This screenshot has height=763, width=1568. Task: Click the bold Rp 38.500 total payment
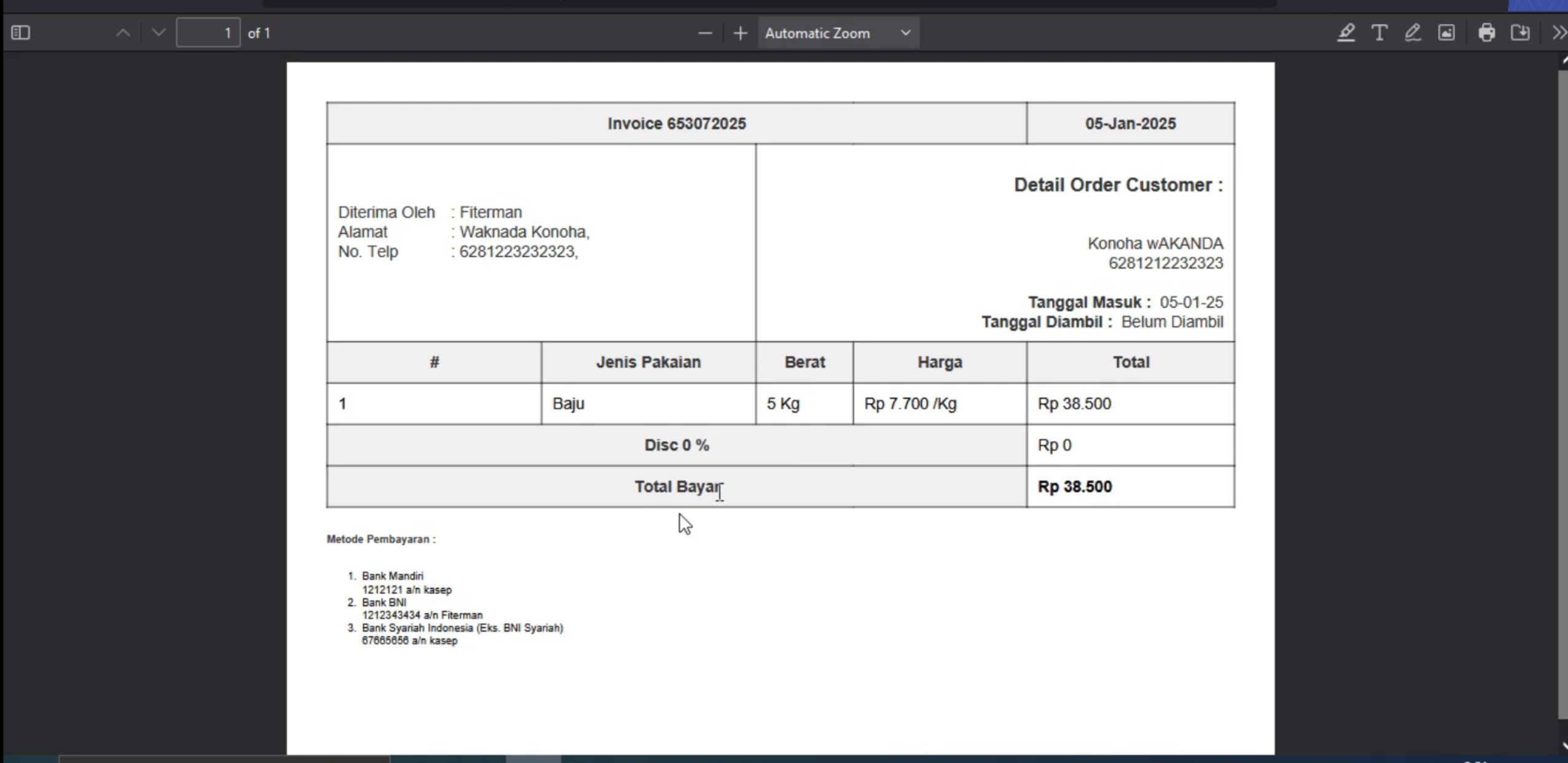click(1075, 487)
